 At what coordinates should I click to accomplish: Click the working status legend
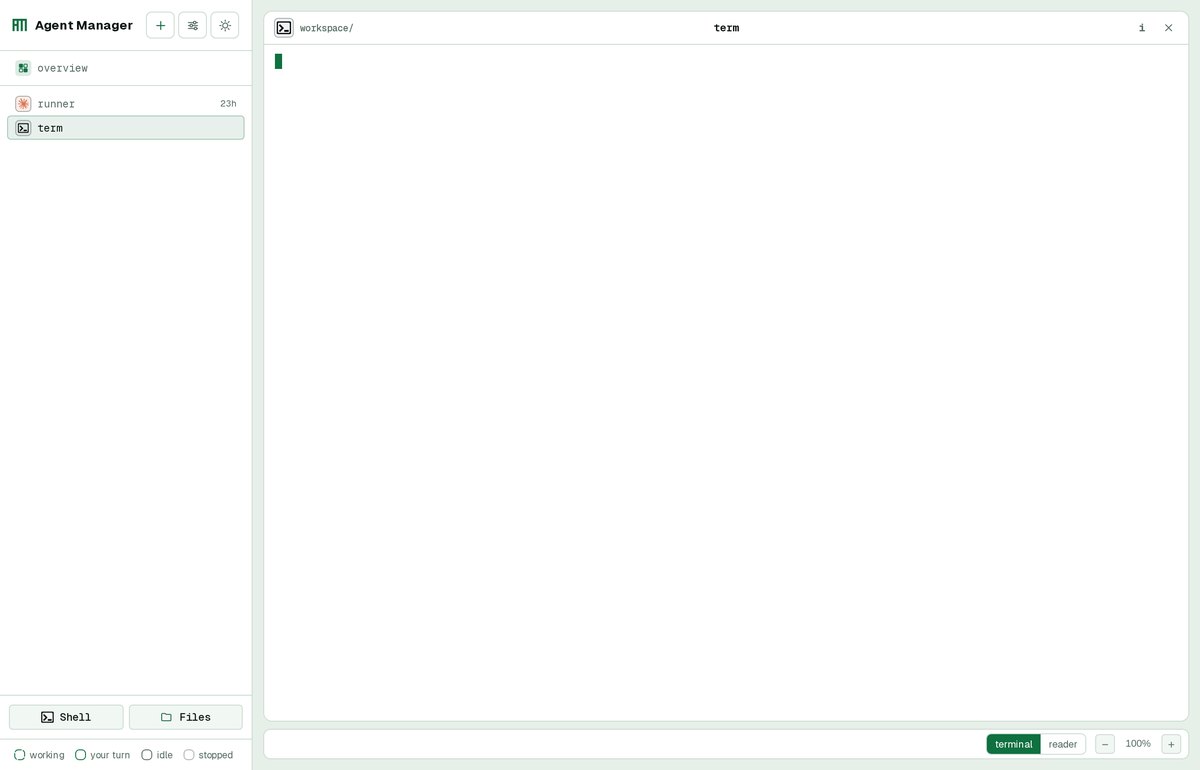39,755
